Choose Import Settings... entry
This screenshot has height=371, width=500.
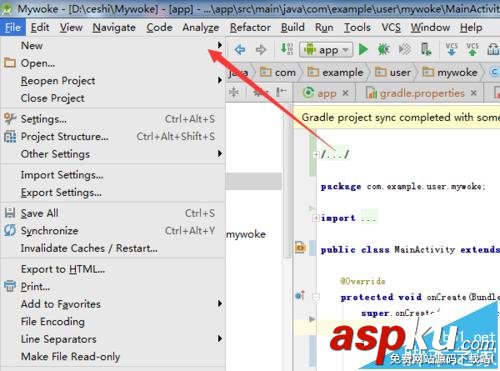[113, 175]
